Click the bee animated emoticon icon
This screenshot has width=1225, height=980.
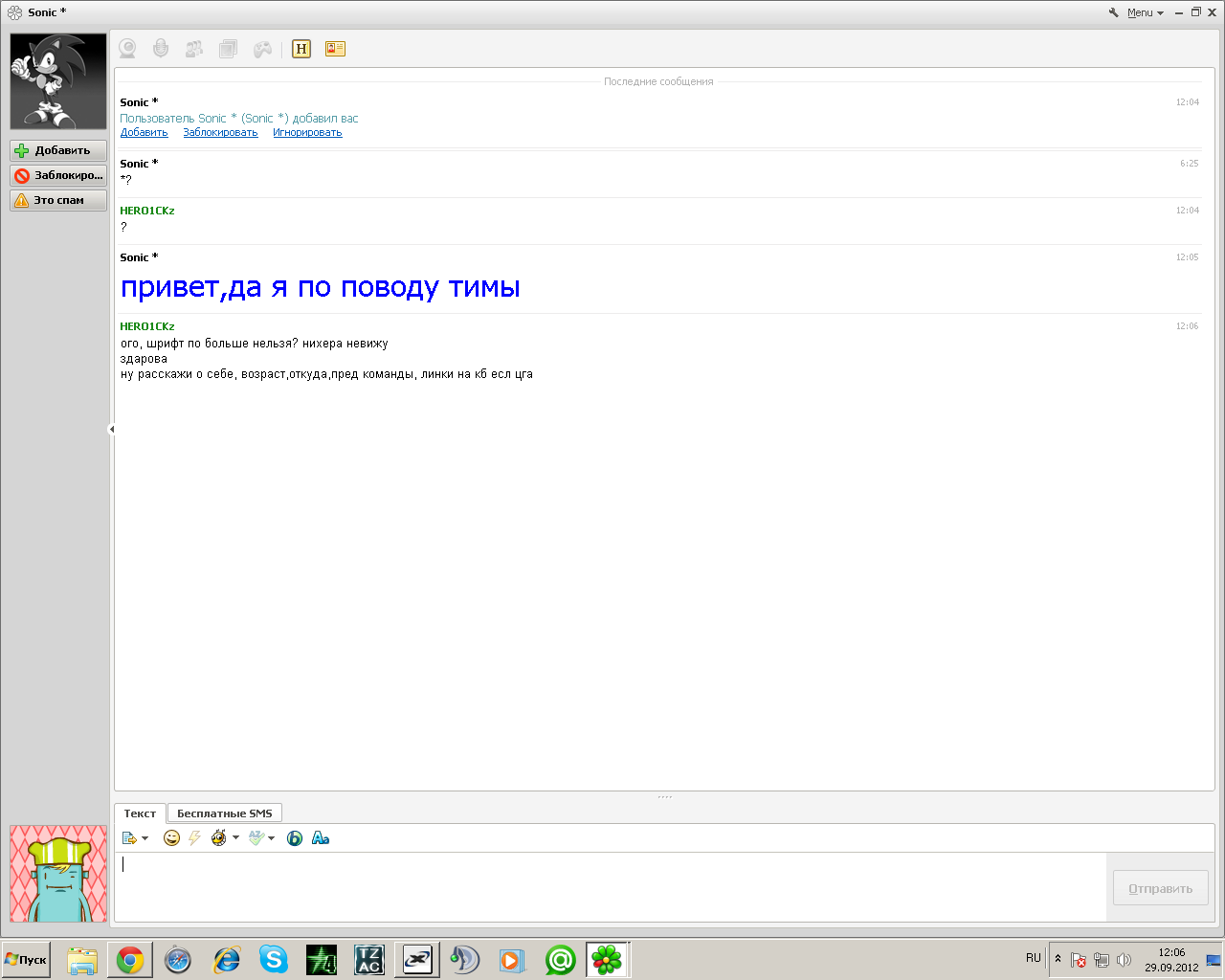pos(219,838)
